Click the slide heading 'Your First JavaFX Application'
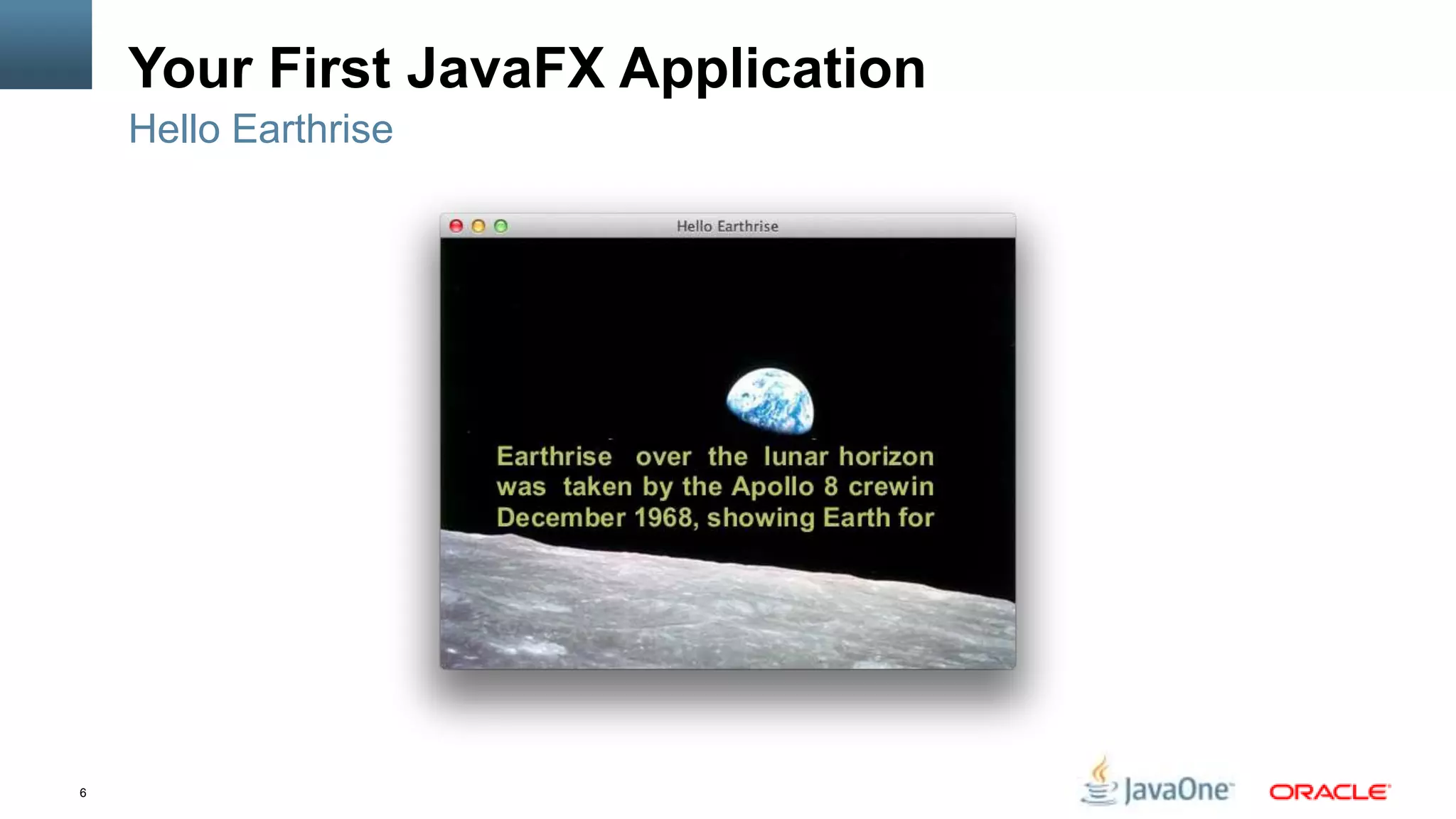 (x=527, y=68)
